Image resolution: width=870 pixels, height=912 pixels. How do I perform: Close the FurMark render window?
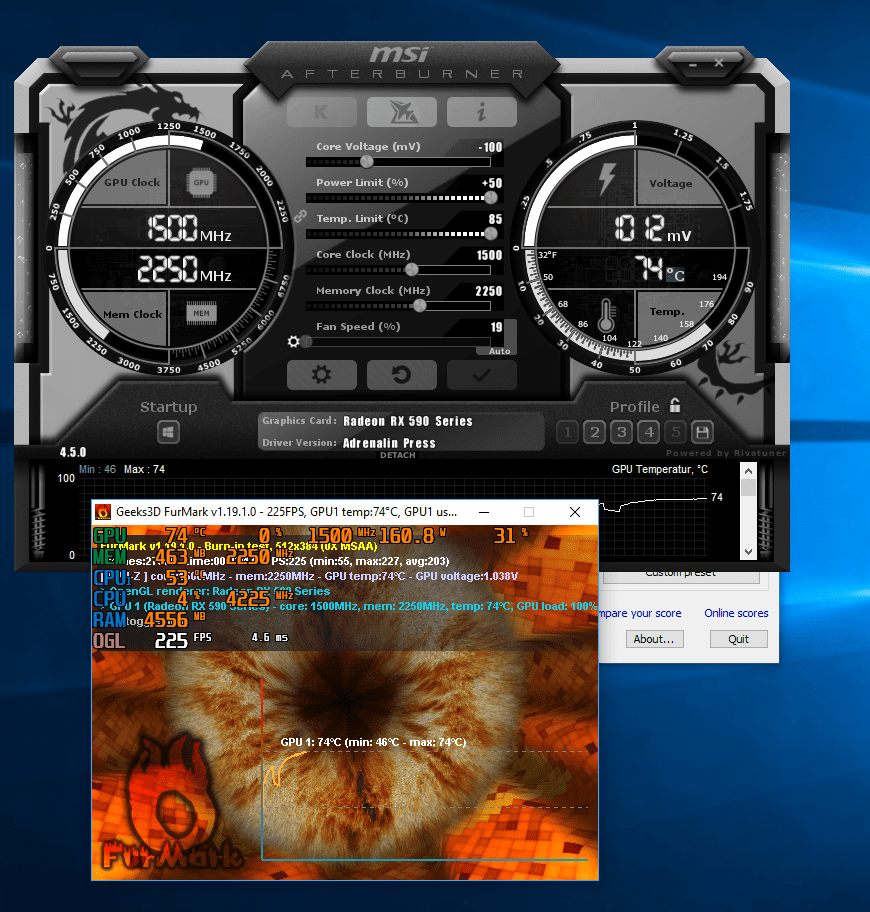(575, 512)
